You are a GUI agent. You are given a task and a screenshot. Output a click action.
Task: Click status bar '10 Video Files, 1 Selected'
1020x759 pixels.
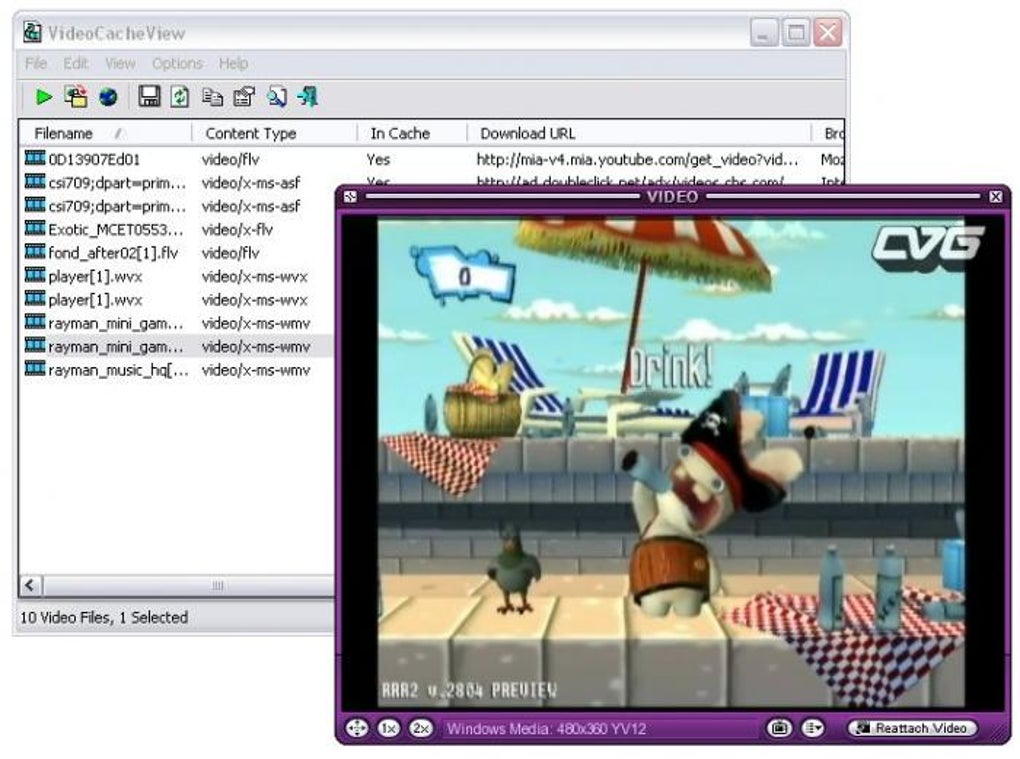[x=104, y=617]
